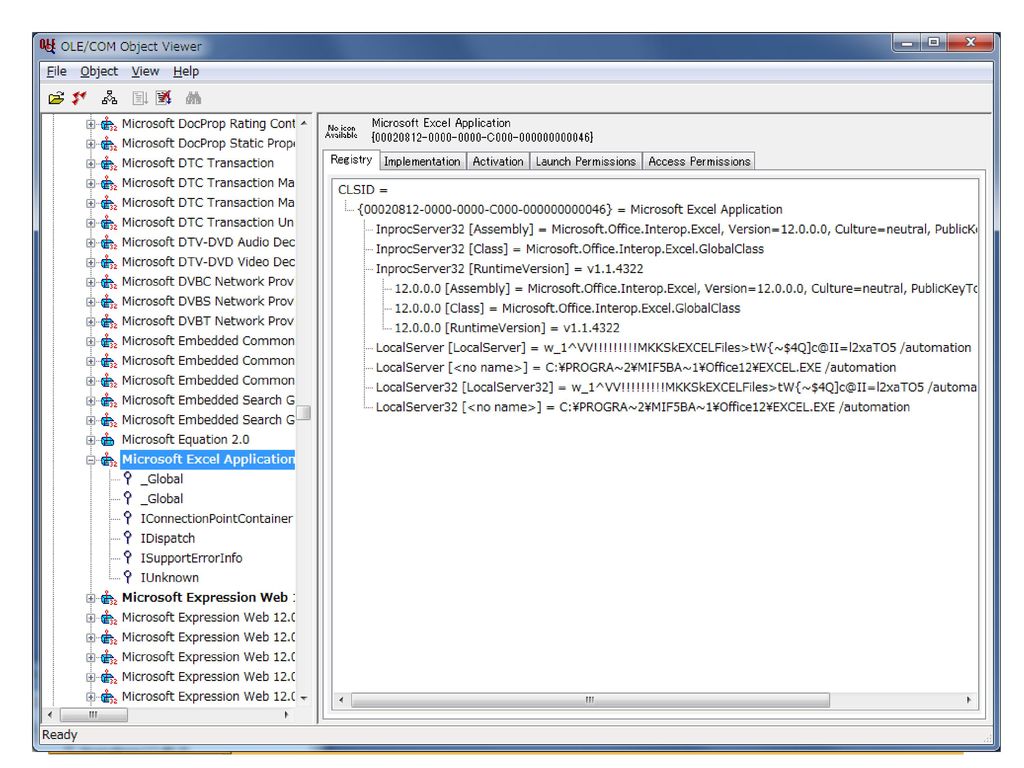The width and height of the screenshot is (1024, 768).
Task: Open the Launch Permissions tab
Action: 586,161
